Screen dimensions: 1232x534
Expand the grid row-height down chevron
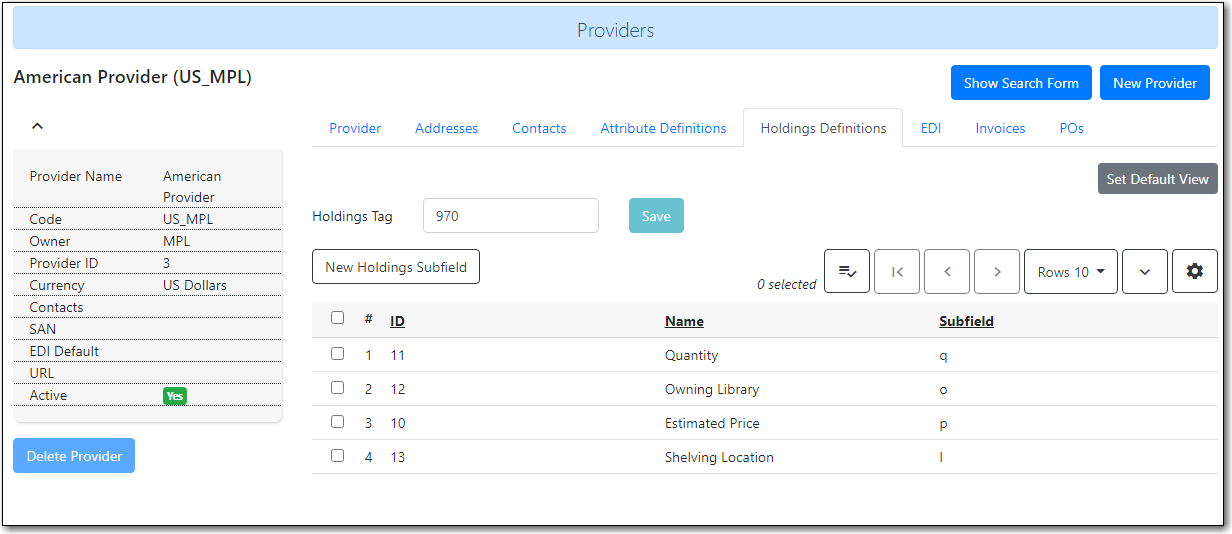point(1145,272)
